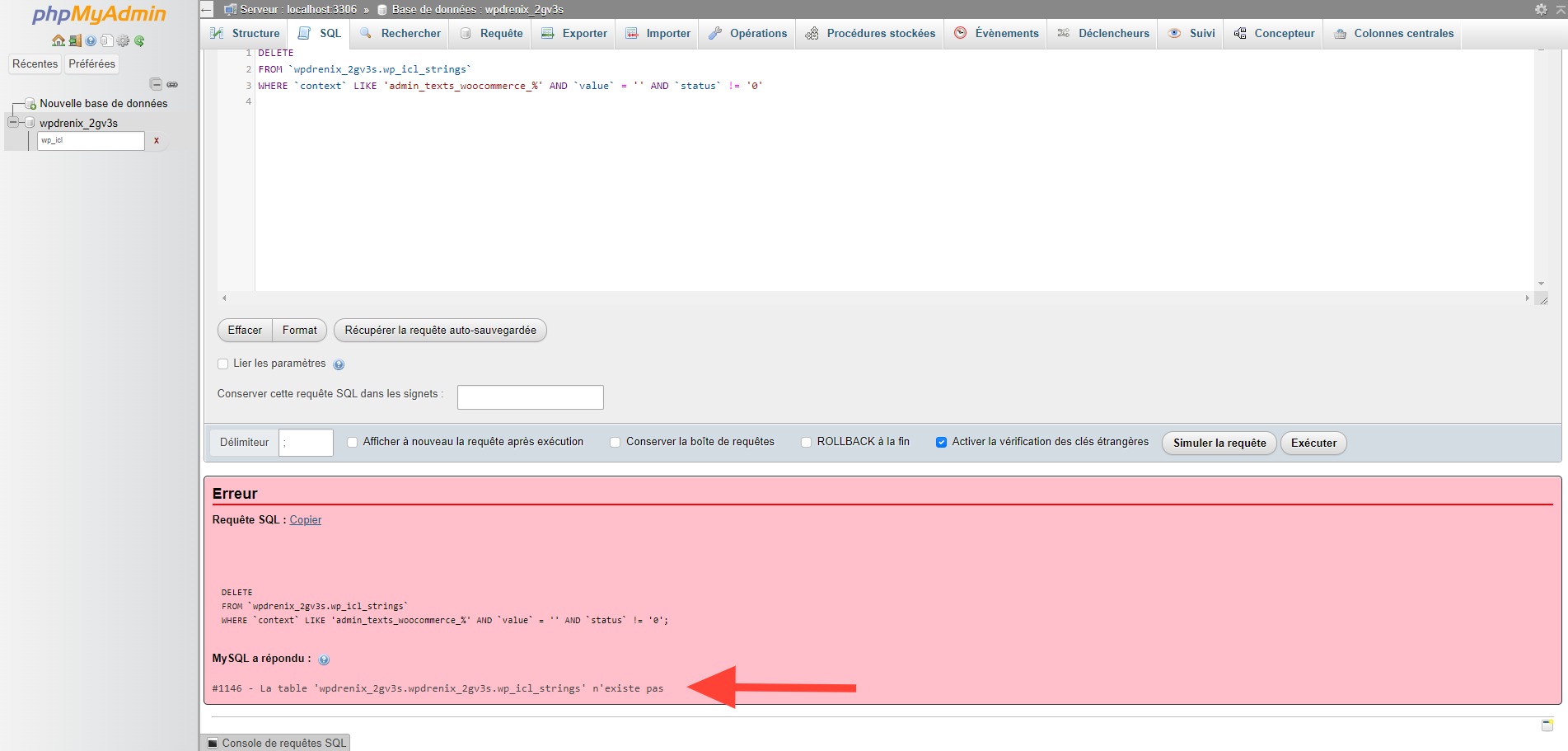Click the help icon next to MySQL a répondu
Screen dimensions: 1568x751
(324, 659)
